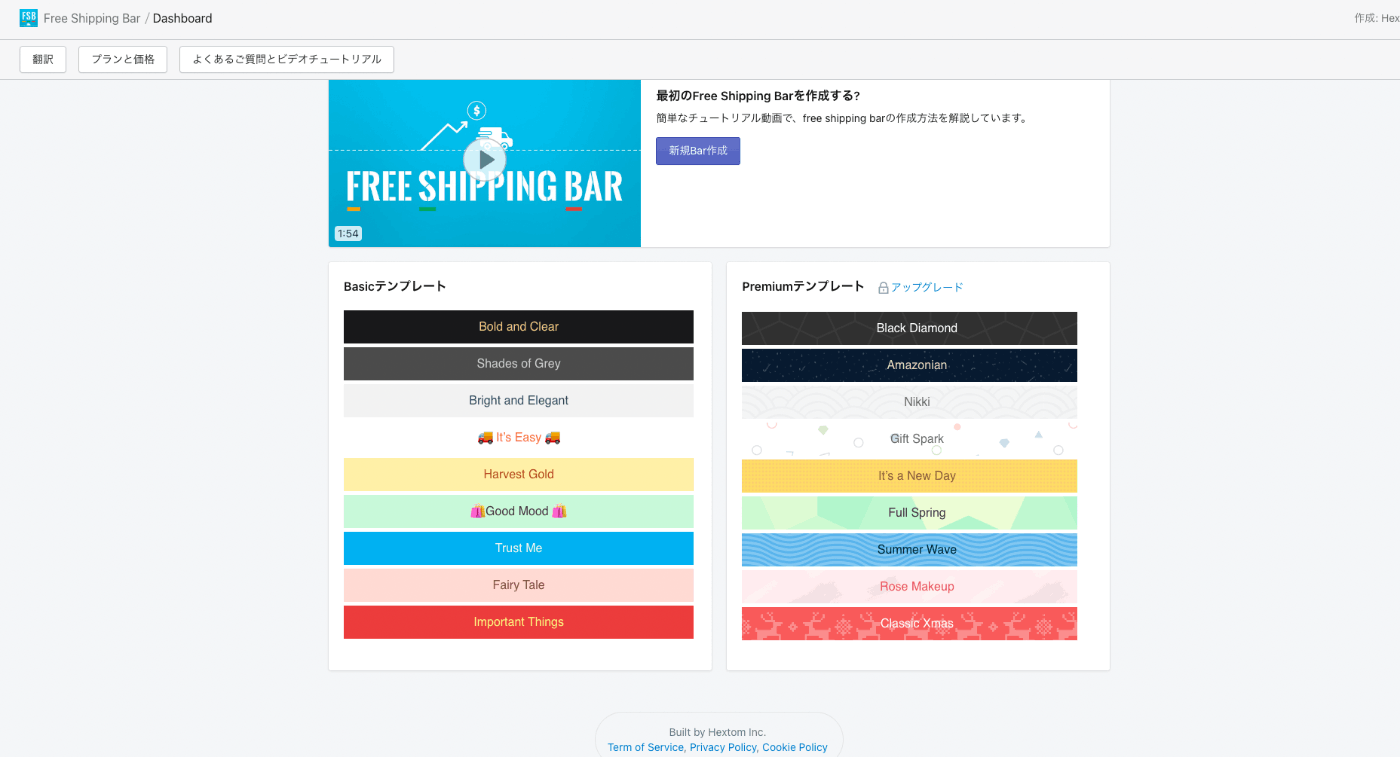Select the Dashboard breadcrumb
This screenshot has height=757, width=1400.
(x=182, y=18)
